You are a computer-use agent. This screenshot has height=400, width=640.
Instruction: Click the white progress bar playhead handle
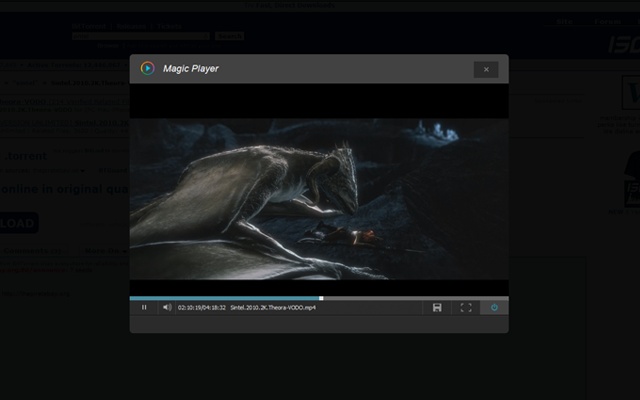pos(321,298)
